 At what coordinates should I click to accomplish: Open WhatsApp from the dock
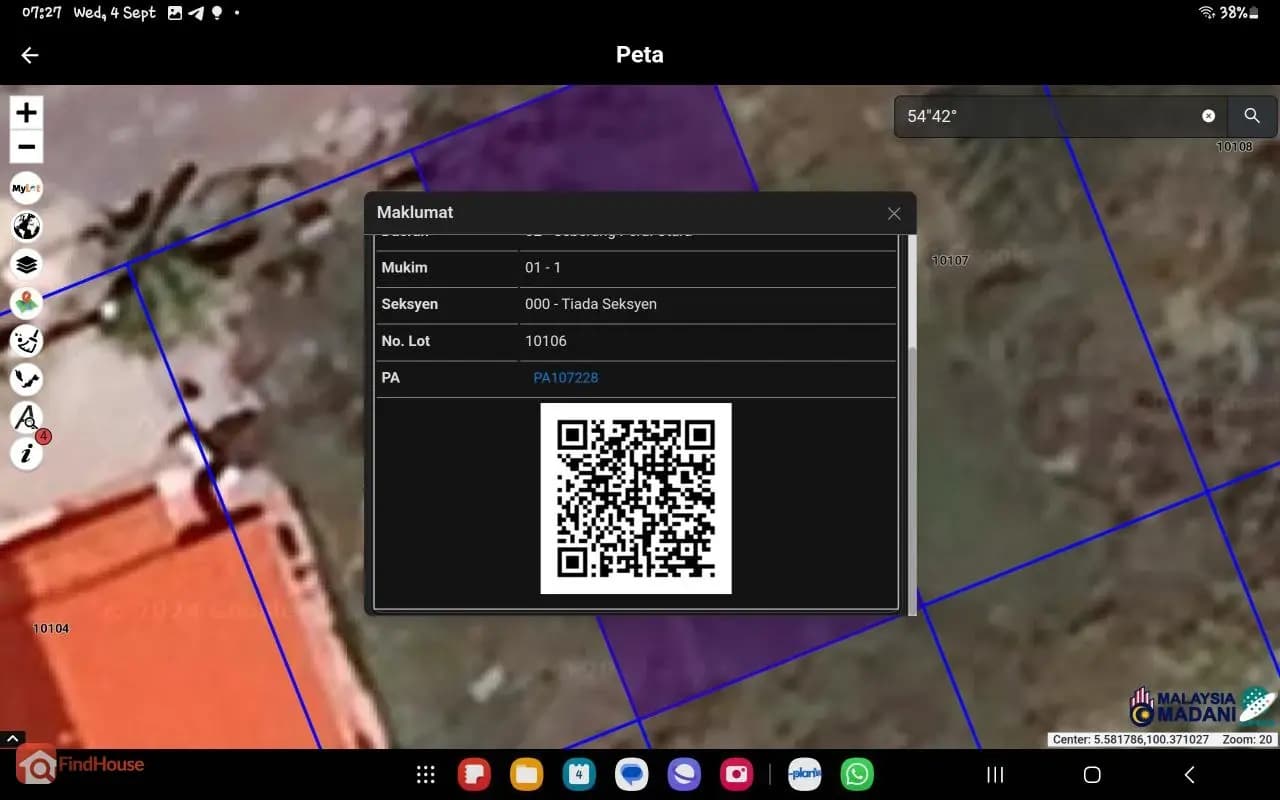tap(857, 774)
